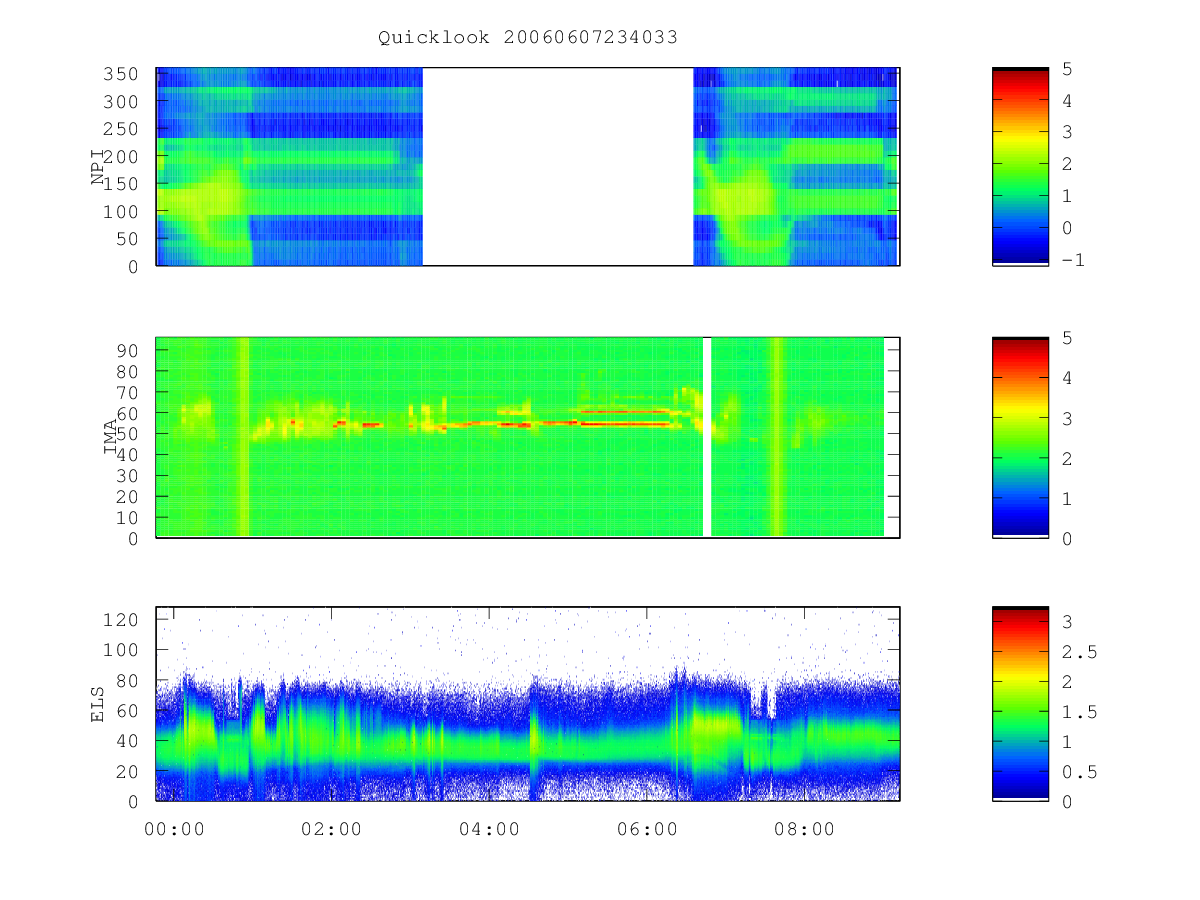Image resolution: width=1200 pixels, height=900 pixels.
Task: Click the ELS spectrogram panel
Action: 528,704
